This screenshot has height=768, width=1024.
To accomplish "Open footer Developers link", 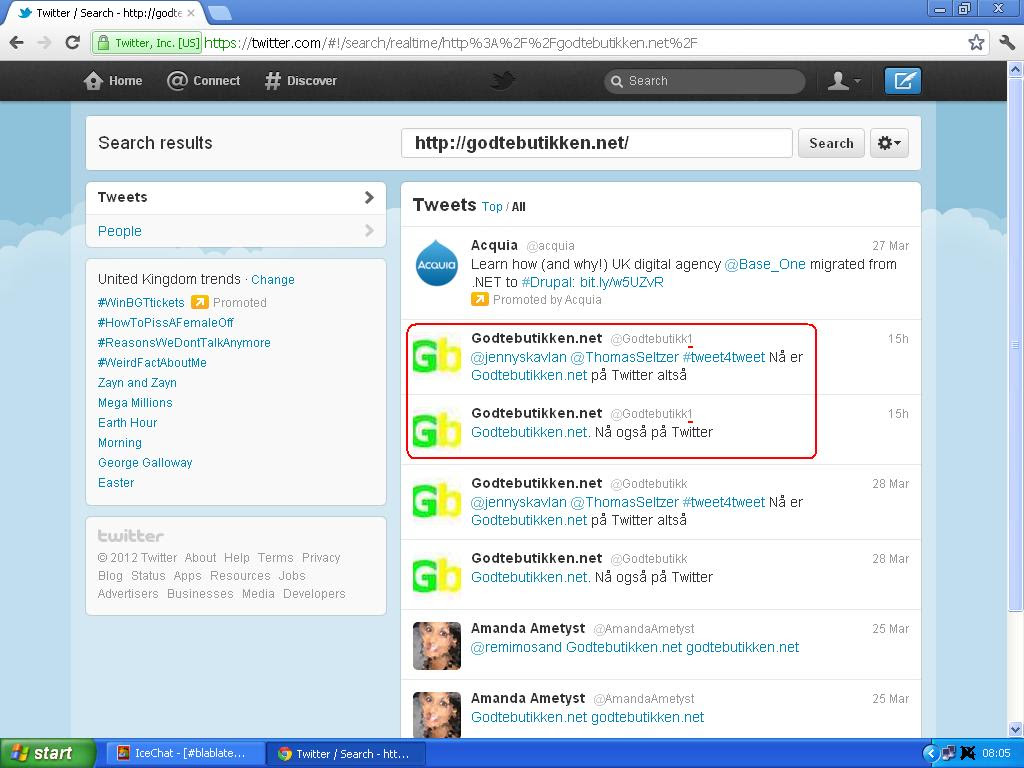I will click(314, 594).
